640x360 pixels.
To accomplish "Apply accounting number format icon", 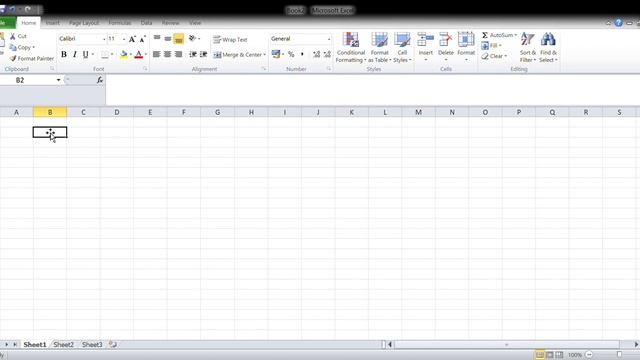I will [276, 54].
